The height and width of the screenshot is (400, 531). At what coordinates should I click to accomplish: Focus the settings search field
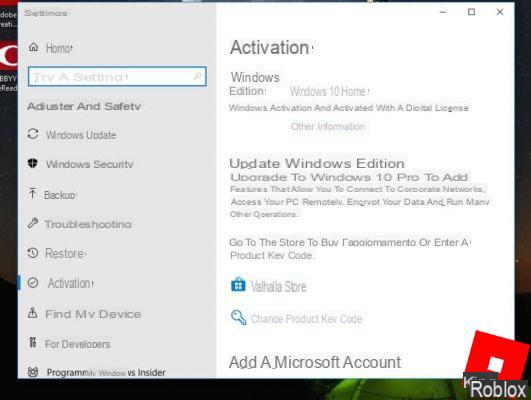(117, 77)
